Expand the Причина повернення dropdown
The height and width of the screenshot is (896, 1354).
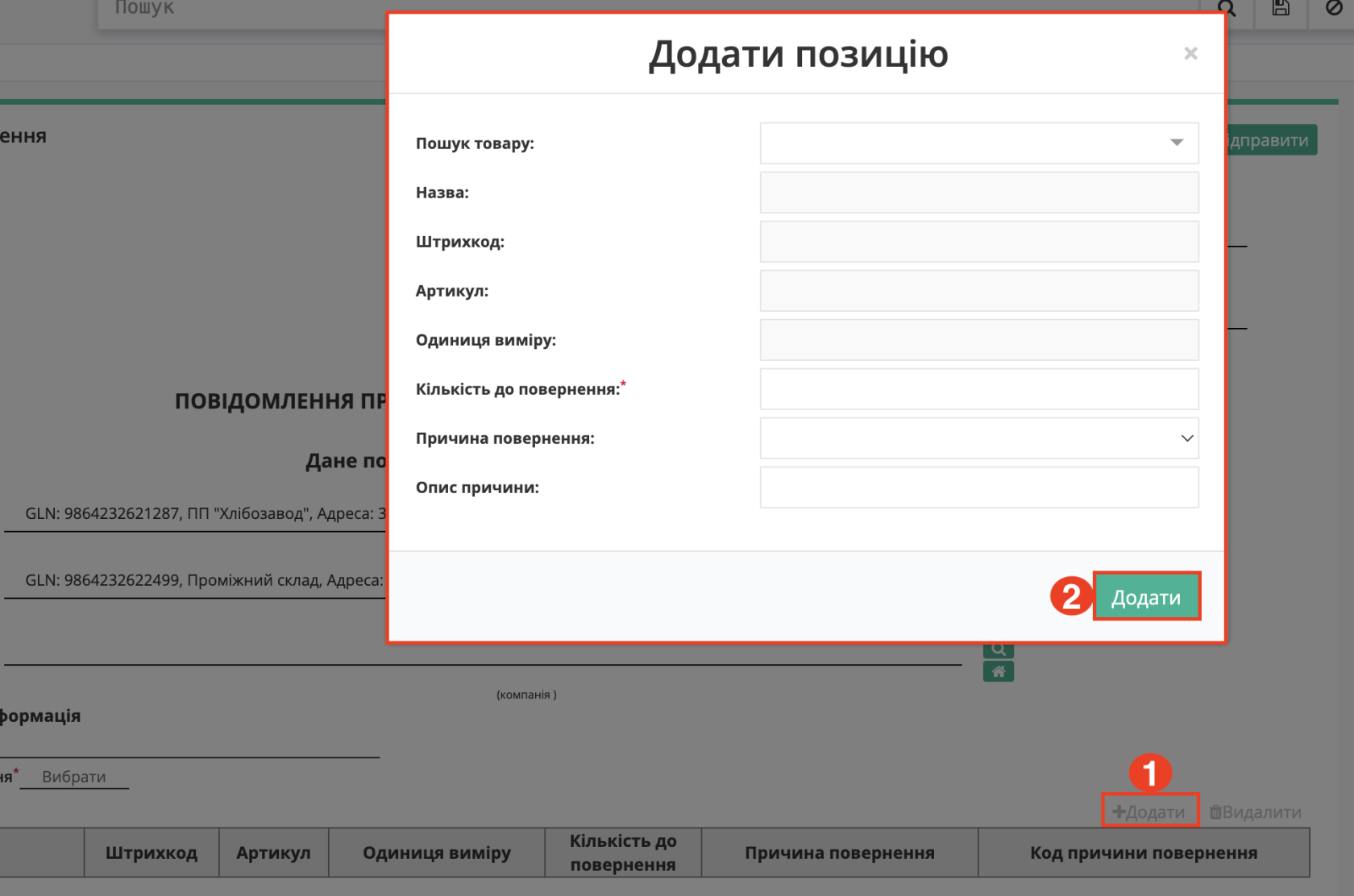click(x=978, y=438)
